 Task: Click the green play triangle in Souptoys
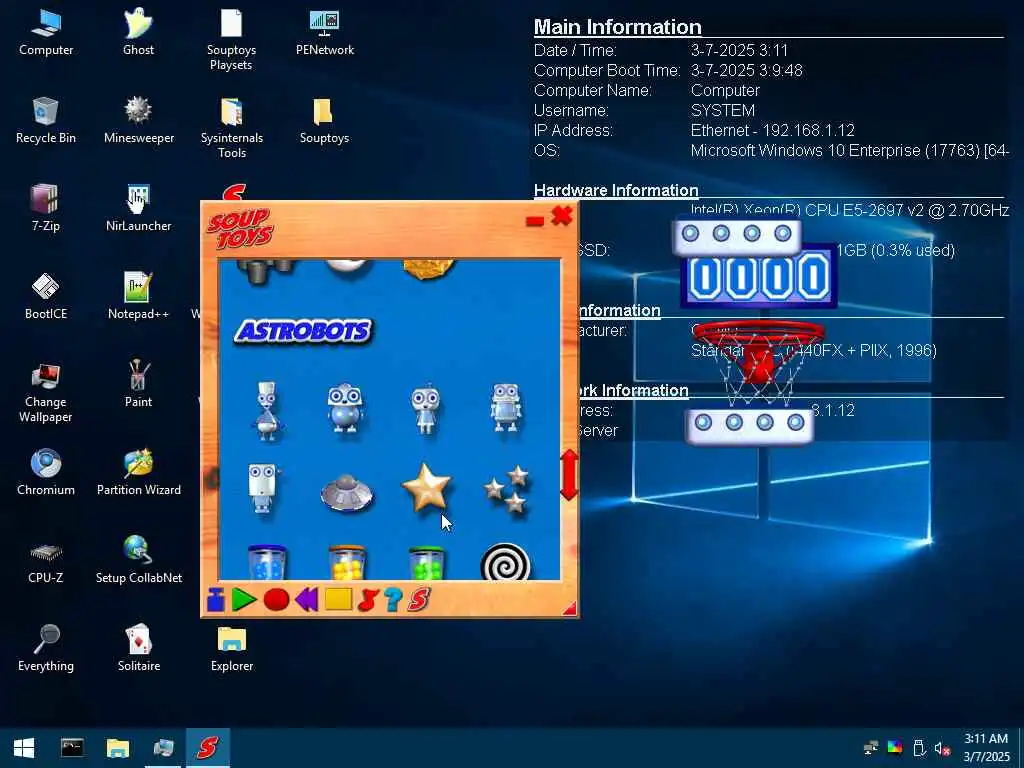pos(244,600)
